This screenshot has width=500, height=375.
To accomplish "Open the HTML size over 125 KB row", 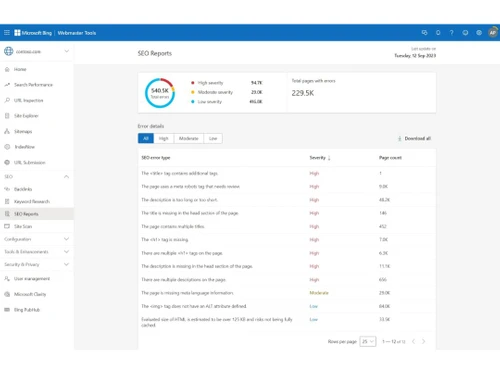I will point(287,322).
